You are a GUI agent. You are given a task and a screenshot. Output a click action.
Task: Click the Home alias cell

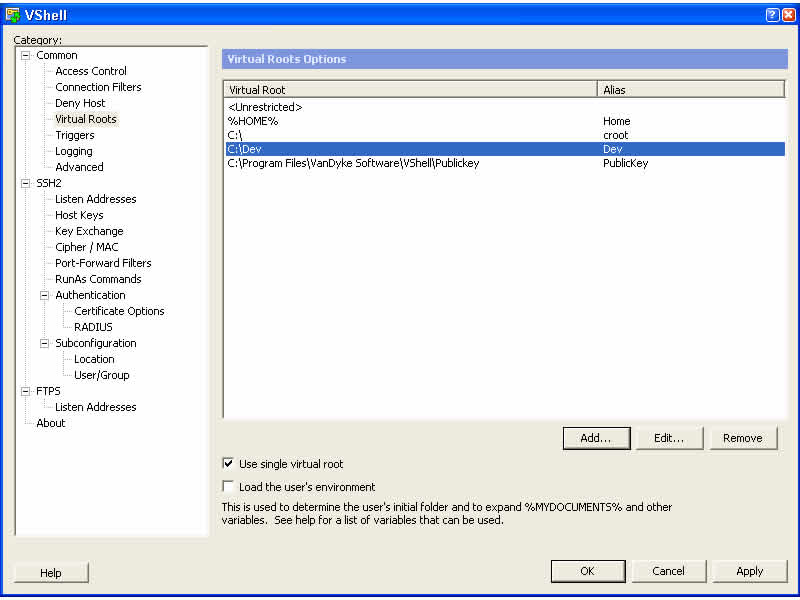tap(616, 121)
